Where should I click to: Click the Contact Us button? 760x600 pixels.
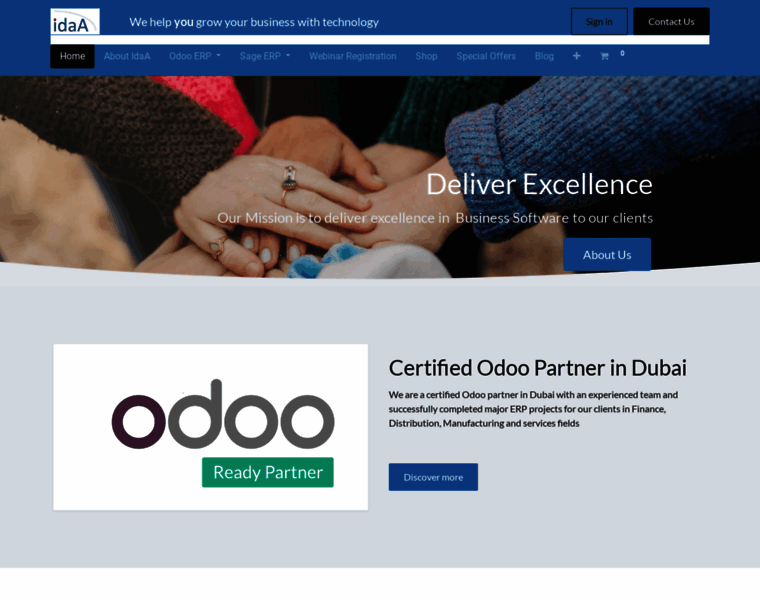point(671,21)
